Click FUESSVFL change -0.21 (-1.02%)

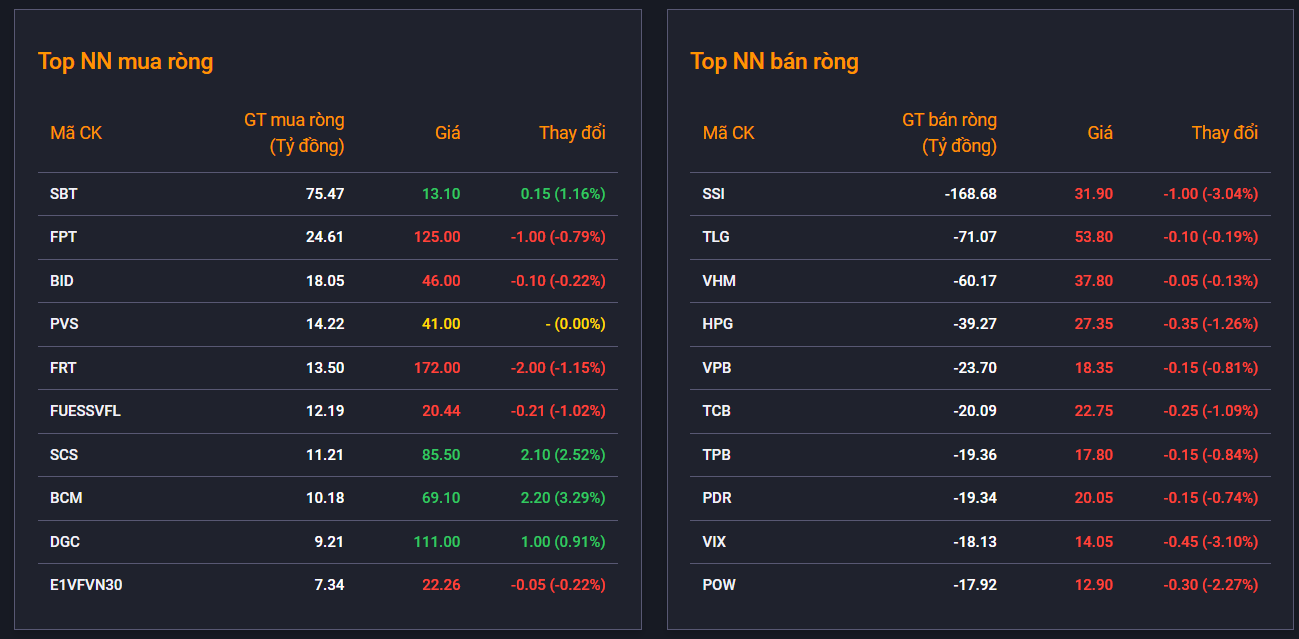(x=558, y=411)
